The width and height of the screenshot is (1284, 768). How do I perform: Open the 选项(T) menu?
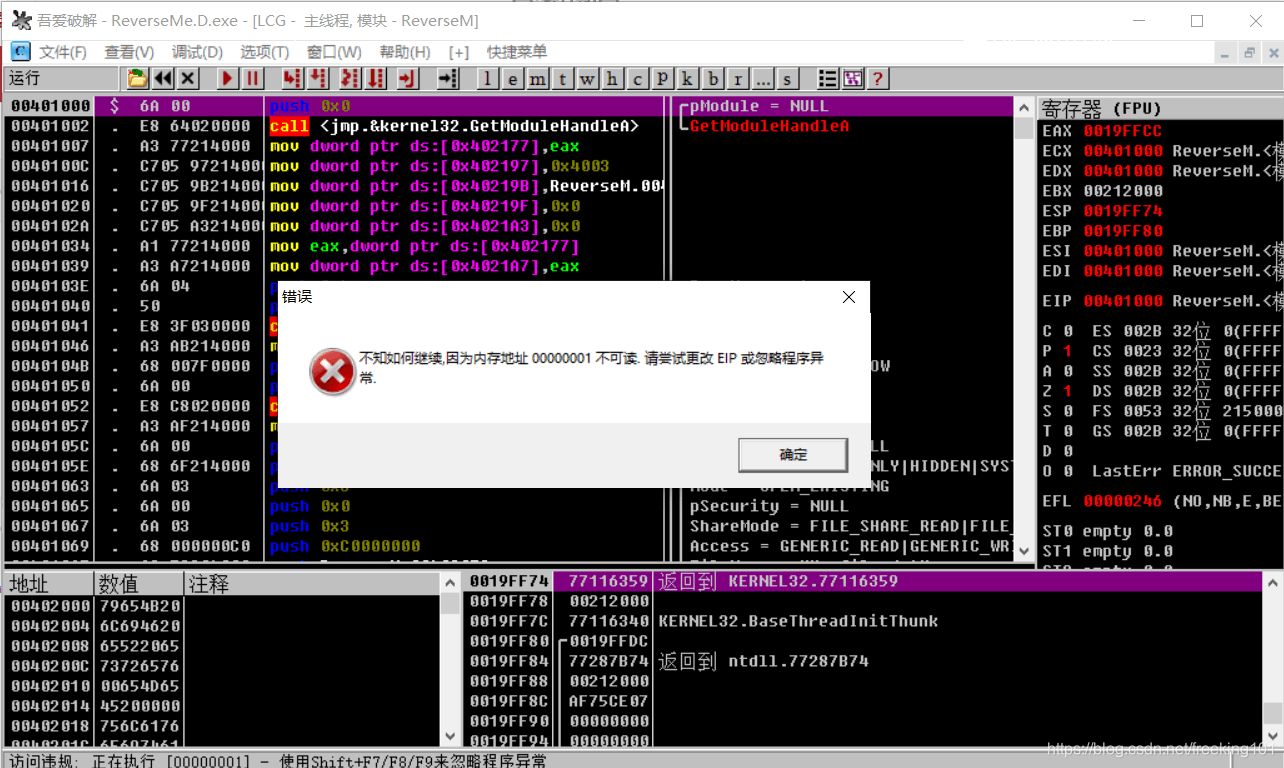pos(264,52)
